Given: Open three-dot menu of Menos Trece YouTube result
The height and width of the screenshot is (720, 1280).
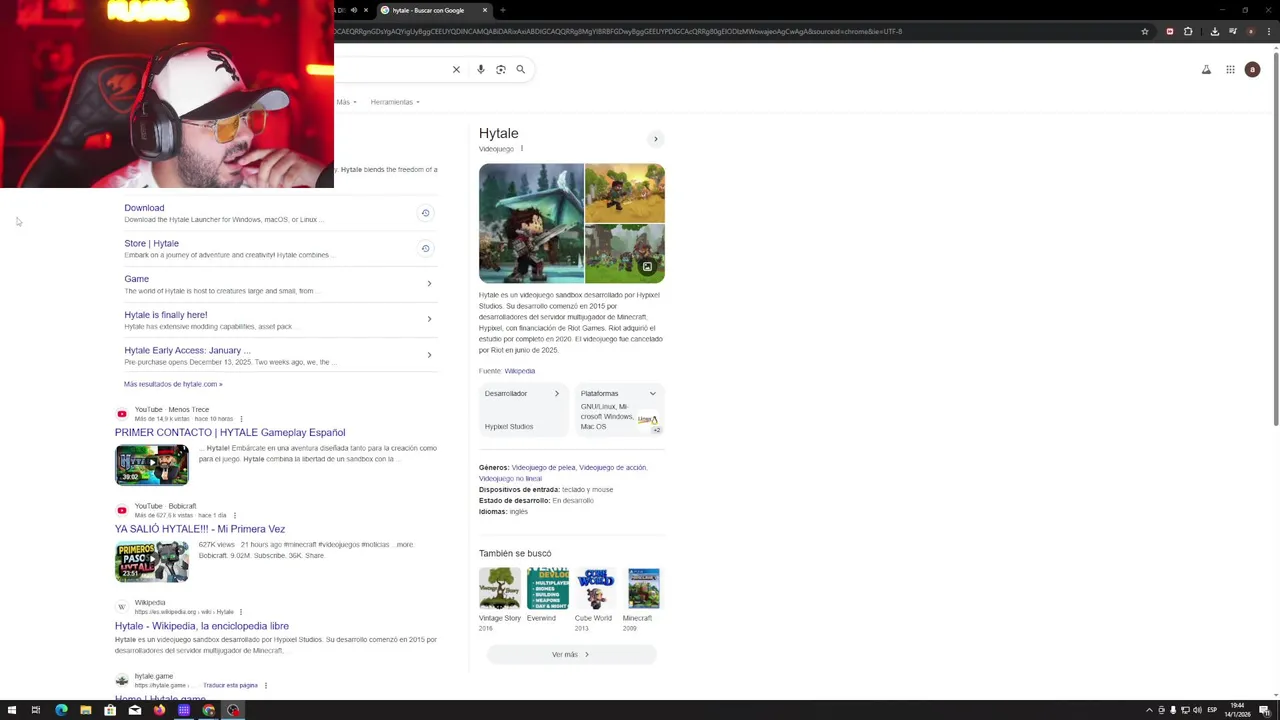Looking at the screenshot, I should pos(241,419).
